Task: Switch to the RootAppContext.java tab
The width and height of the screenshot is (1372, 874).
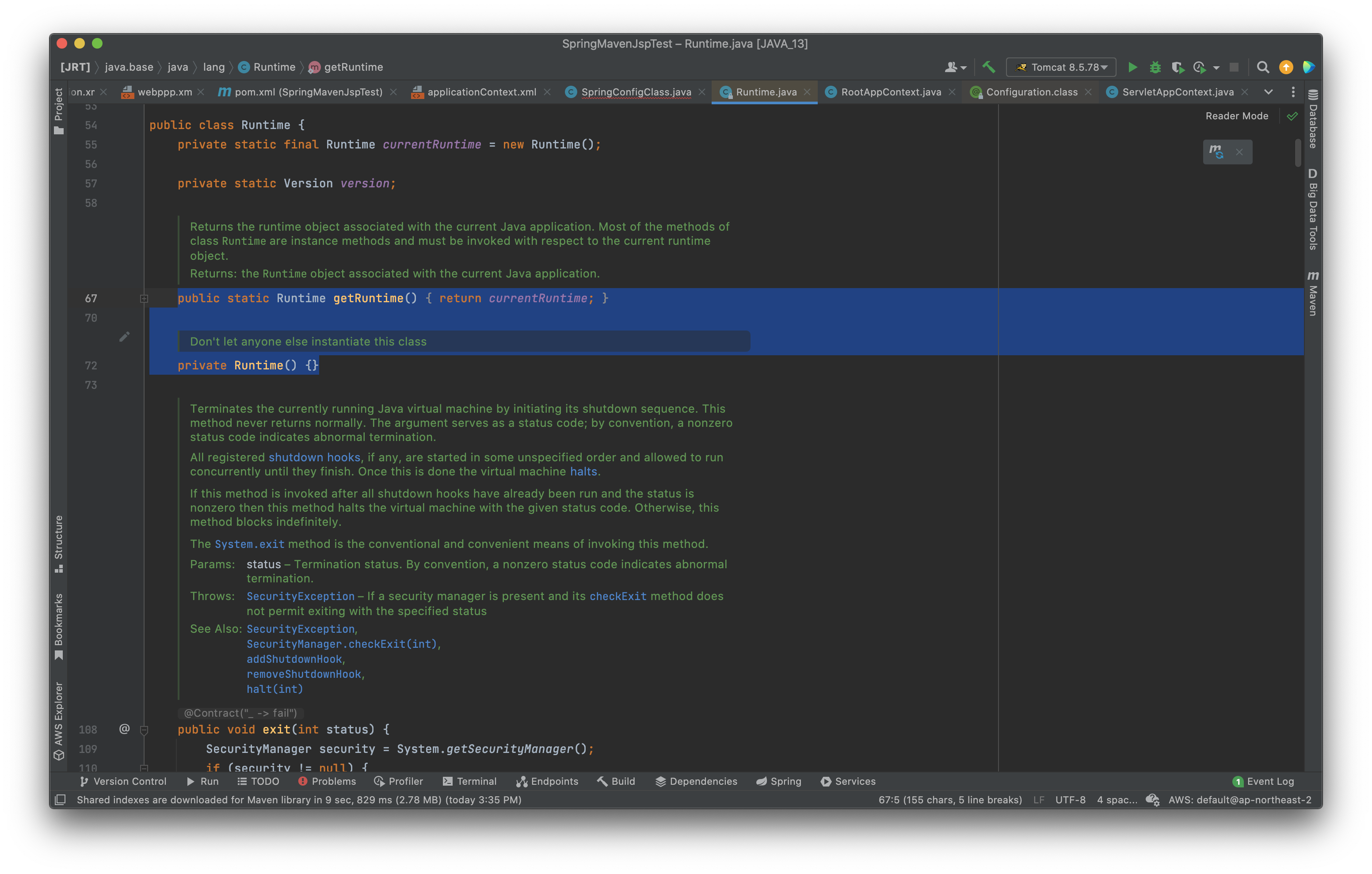Action: (891, 92)
